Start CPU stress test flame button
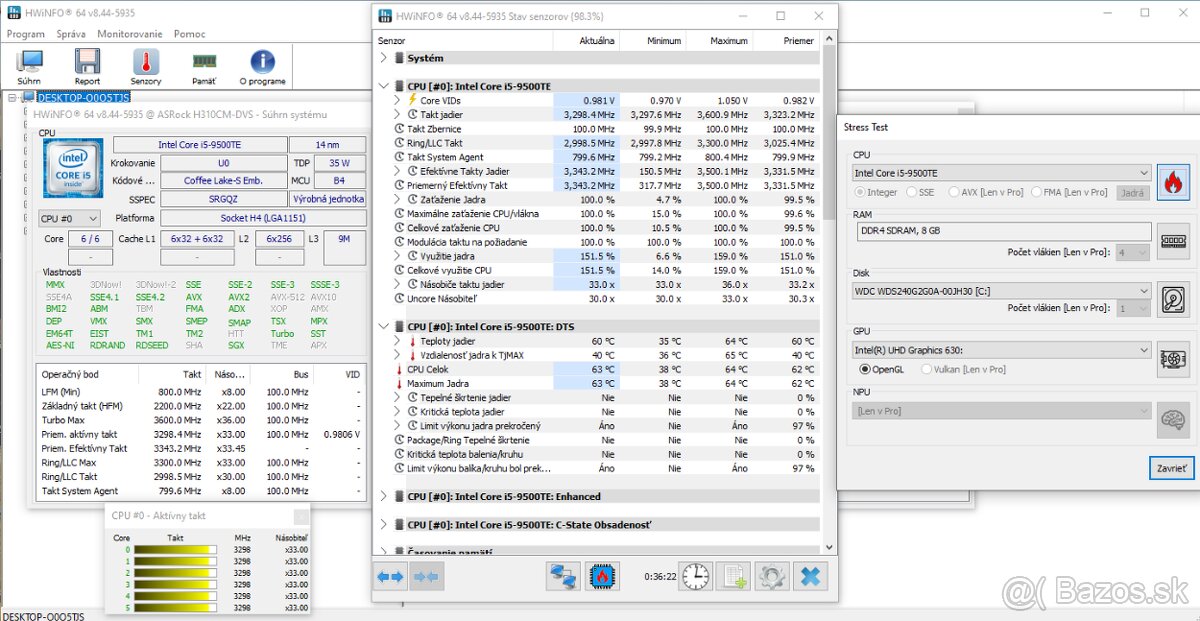The height and width of the screenshot is (621, 1200). (1173, 182)
